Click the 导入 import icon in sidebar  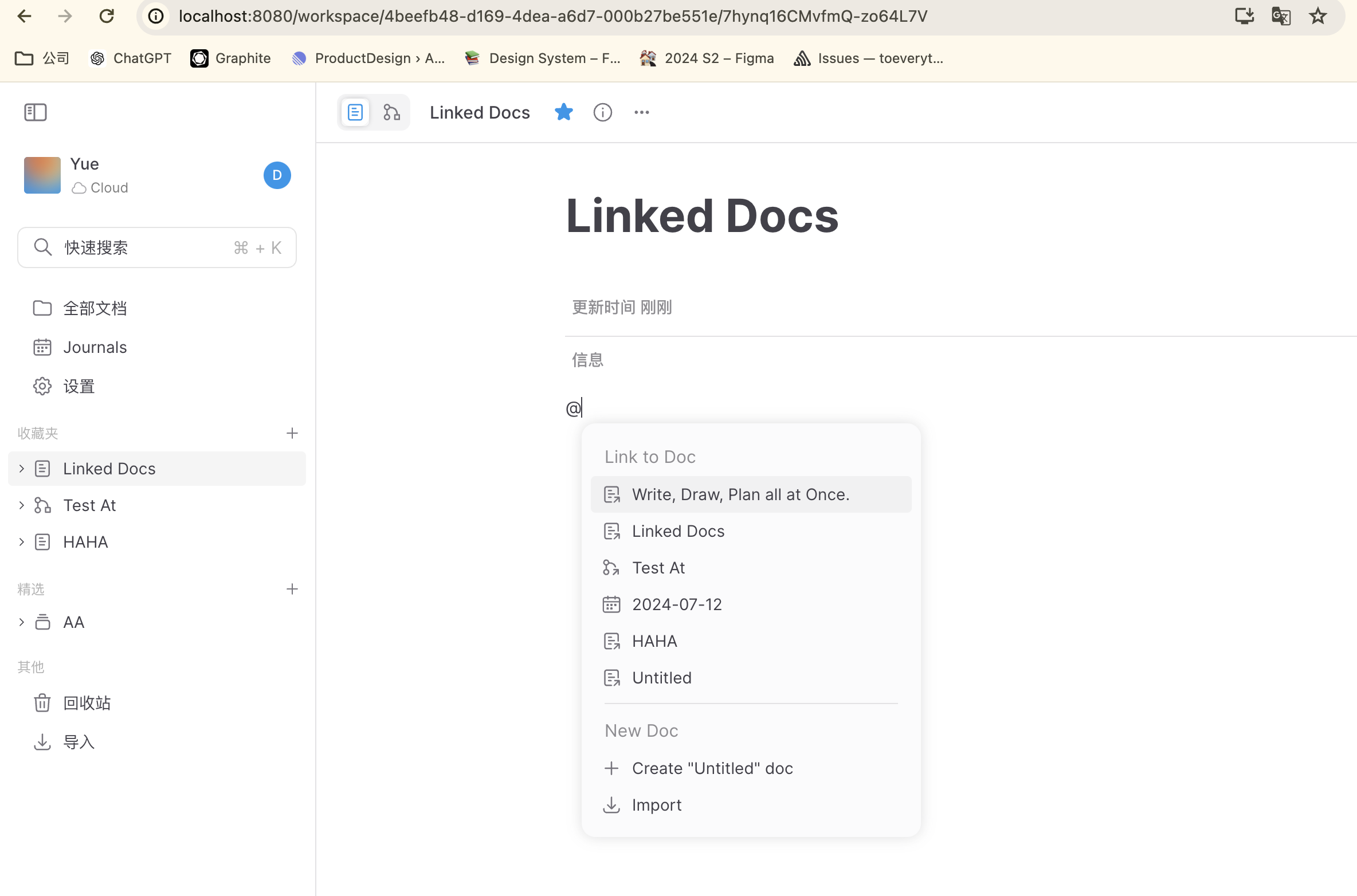(x=42, y=742)
